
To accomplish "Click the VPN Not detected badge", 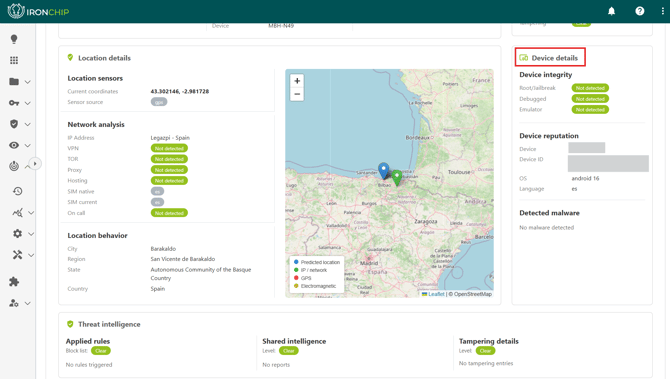I will coord(169,148).
